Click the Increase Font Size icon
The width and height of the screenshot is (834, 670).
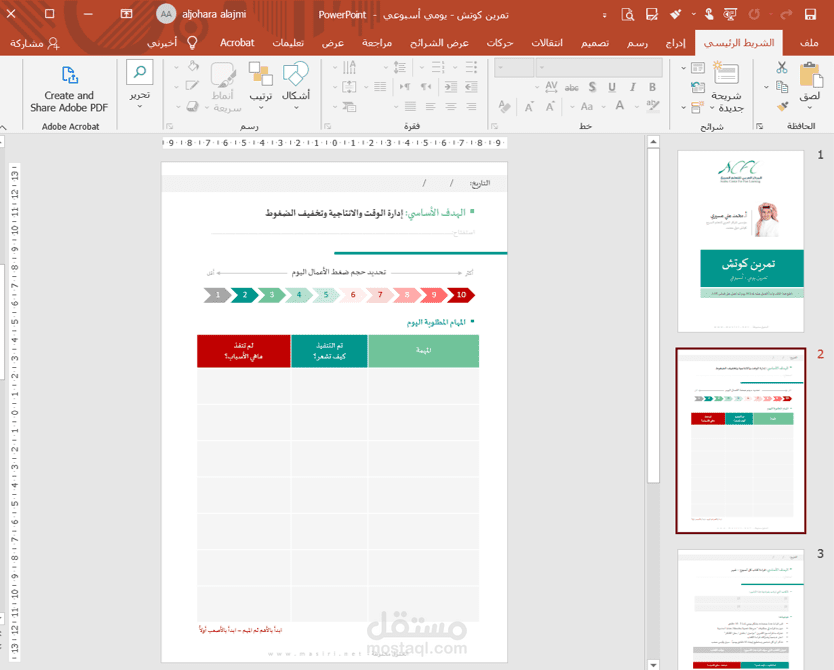550,106
